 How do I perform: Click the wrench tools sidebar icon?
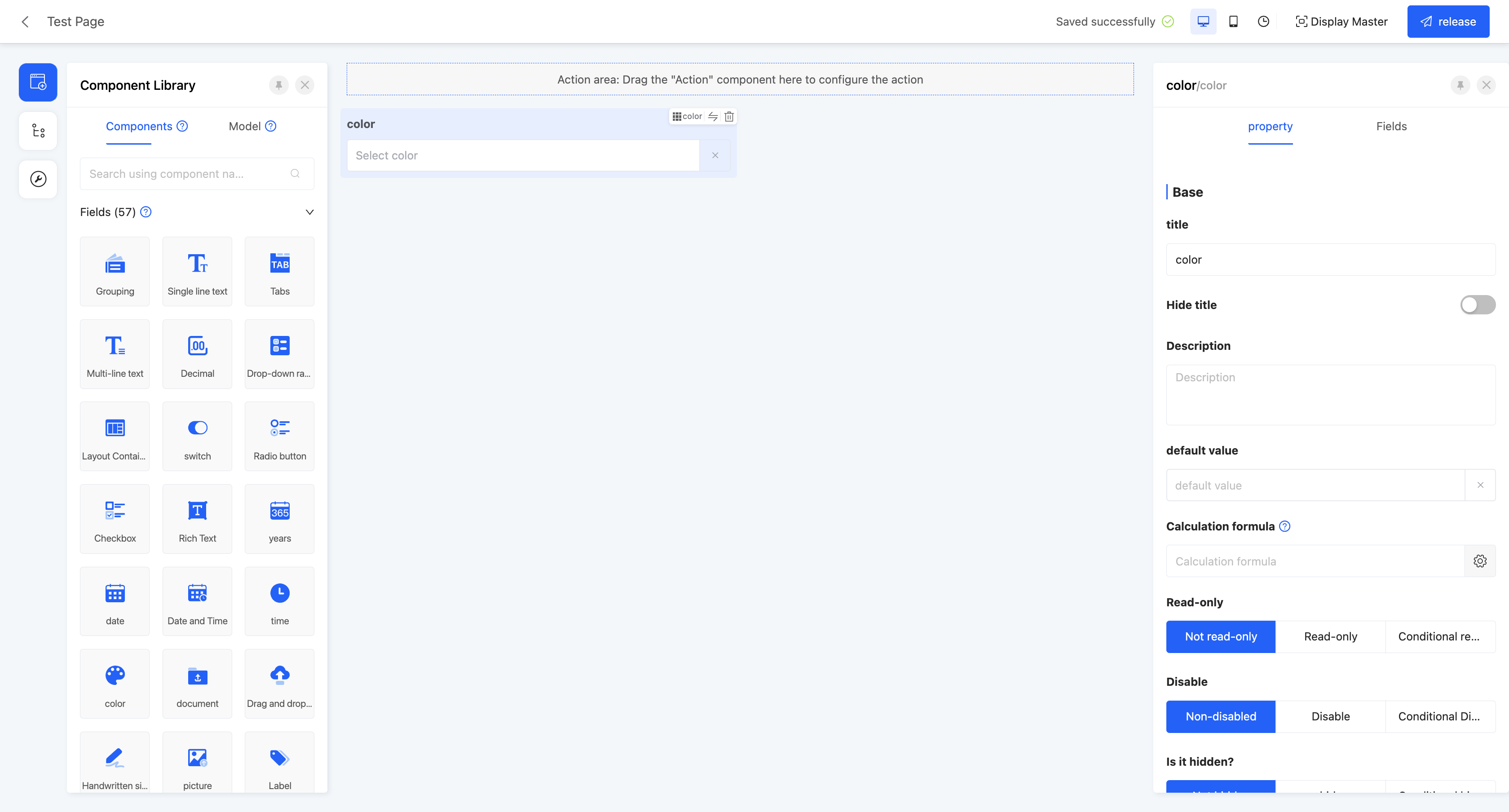pyautogui.click(x=38, y=179)
